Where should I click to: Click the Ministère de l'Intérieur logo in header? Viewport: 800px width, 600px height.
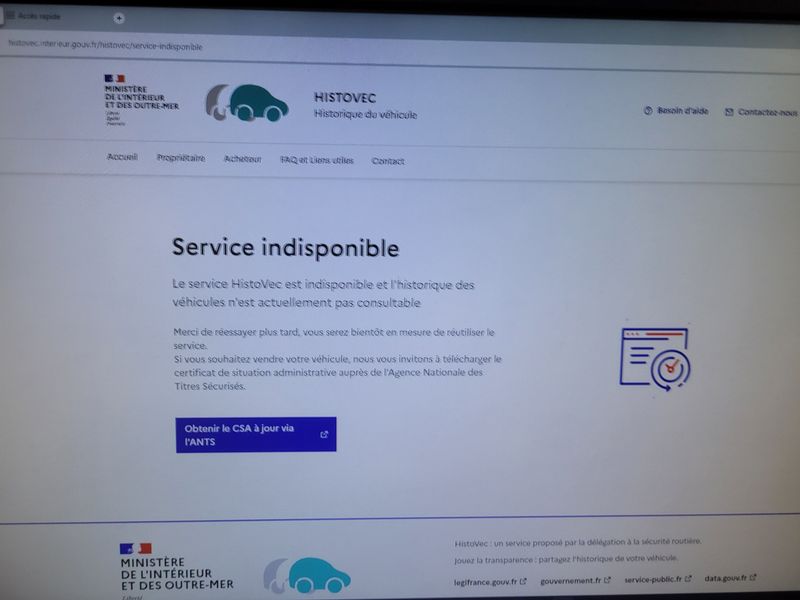(141, 100)
